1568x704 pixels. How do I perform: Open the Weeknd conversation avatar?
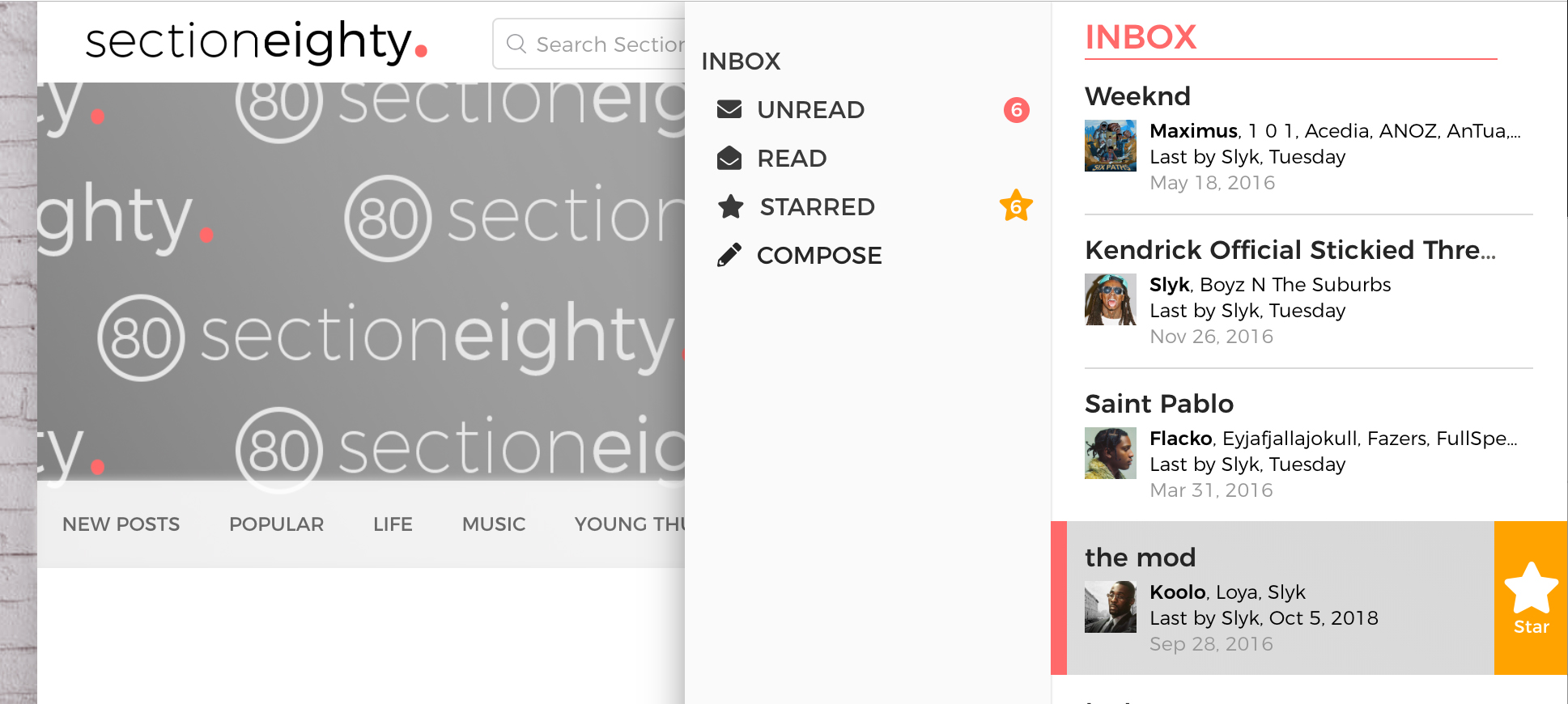(x=1110, y=146)
